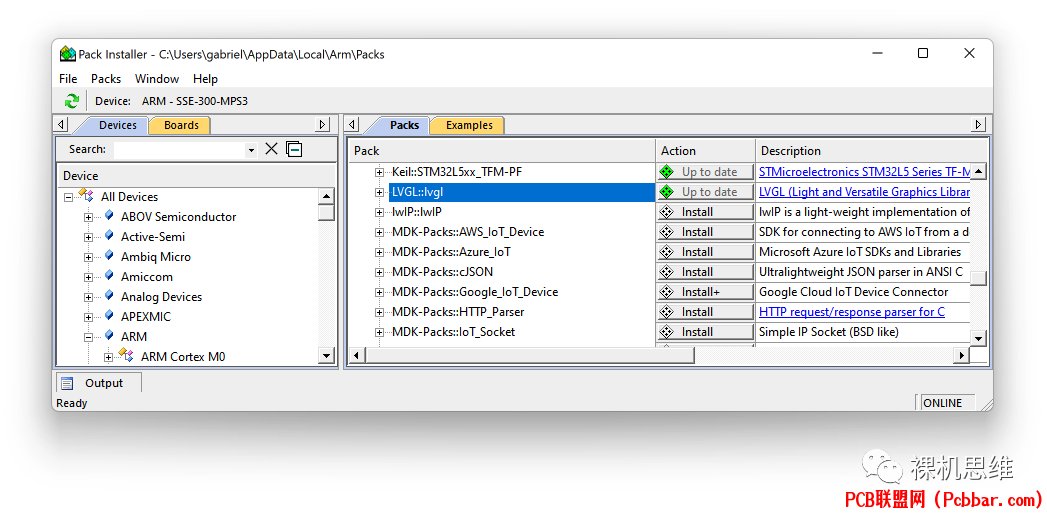Open the Help menu
Viewport: 1047px width, 514px height.
(206, 79)
